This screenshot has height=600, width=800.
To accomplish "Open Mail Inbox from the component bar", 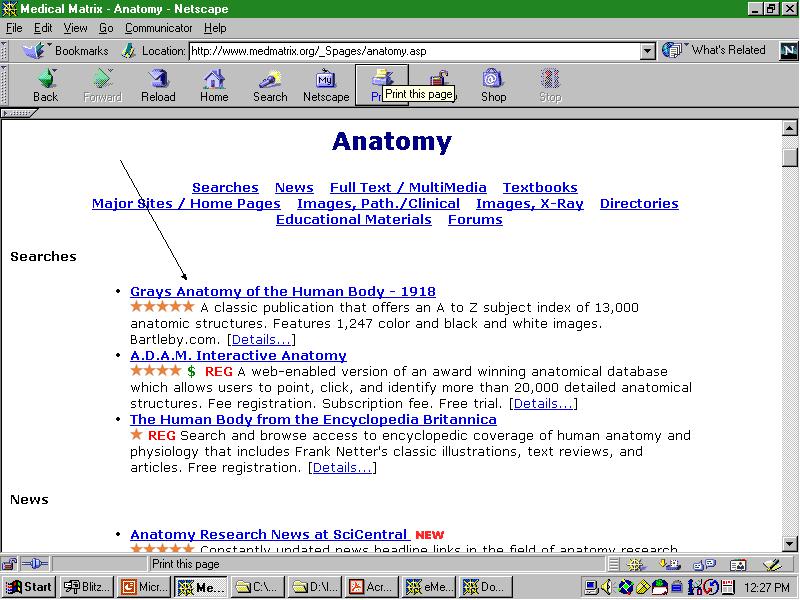I will click(x=670, y=564).
